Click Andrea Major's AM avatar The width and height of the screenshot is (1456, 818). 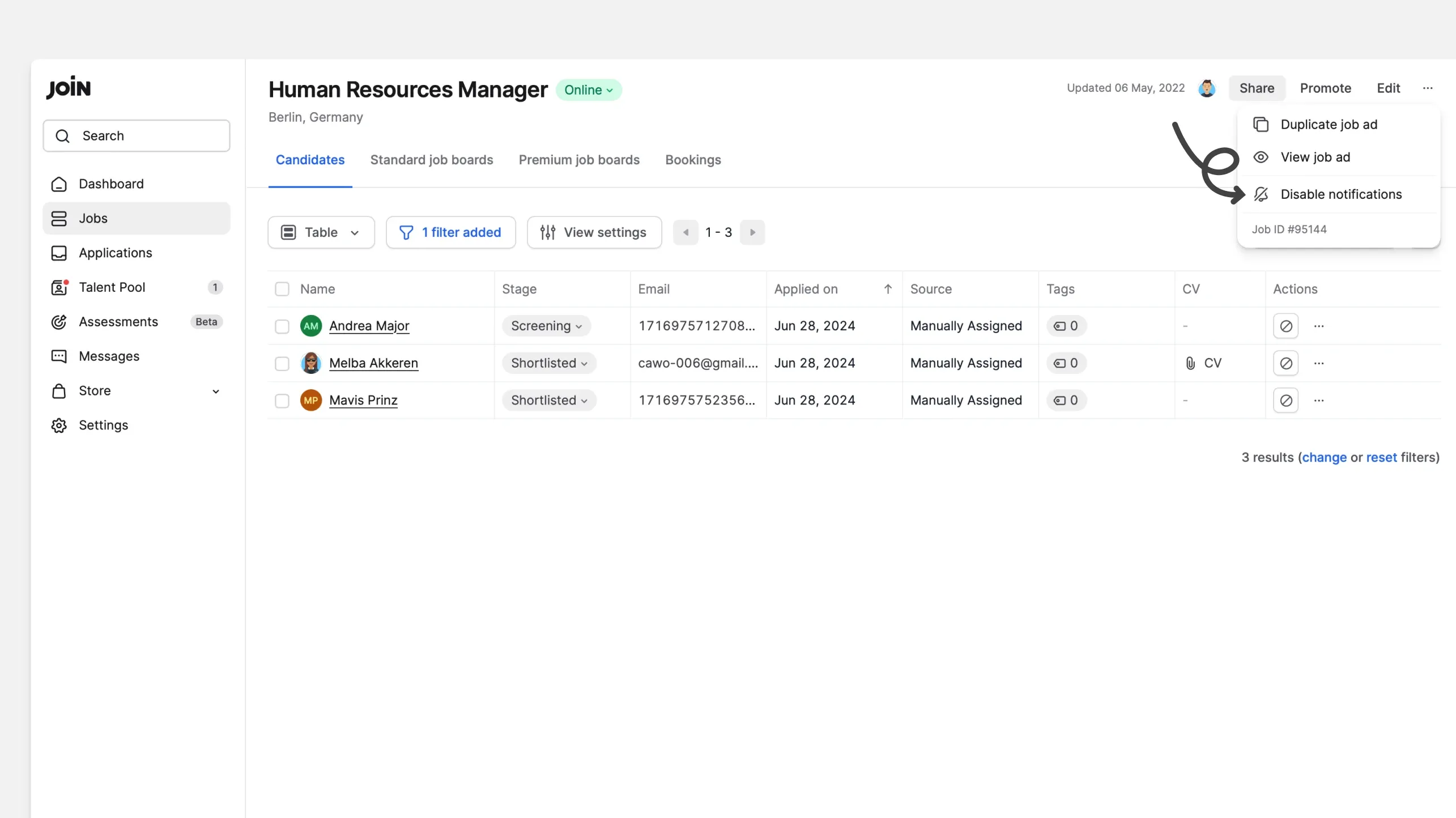click(311, 326)
